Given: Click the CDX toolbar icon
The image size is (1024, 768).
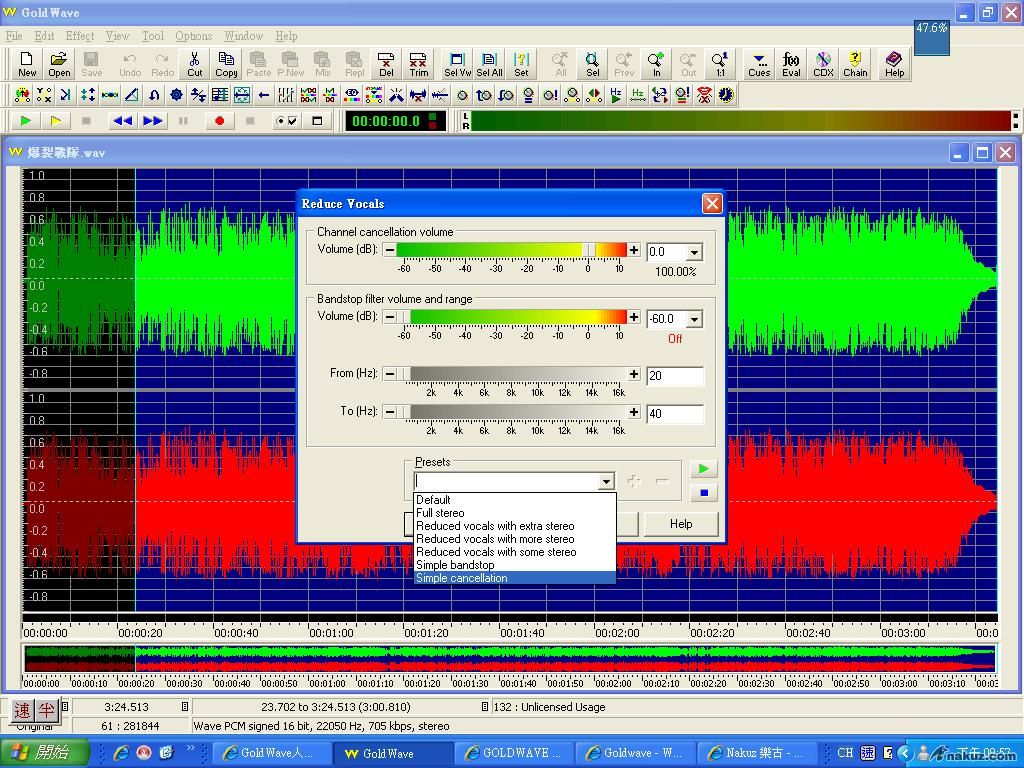Looking at the screenshot, I should (823, 64).
